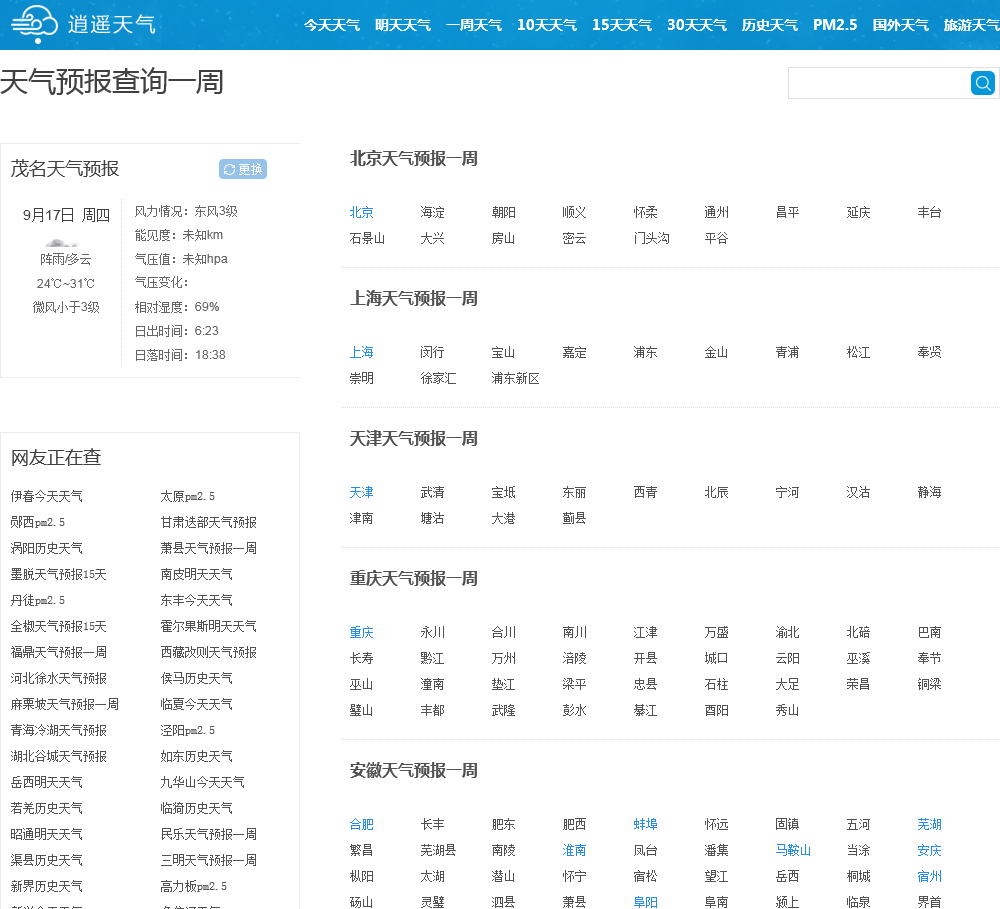Select the 上海 city link
Image resolution: width=1000 pixels, height=909 pixels.
tap(362, 352)
